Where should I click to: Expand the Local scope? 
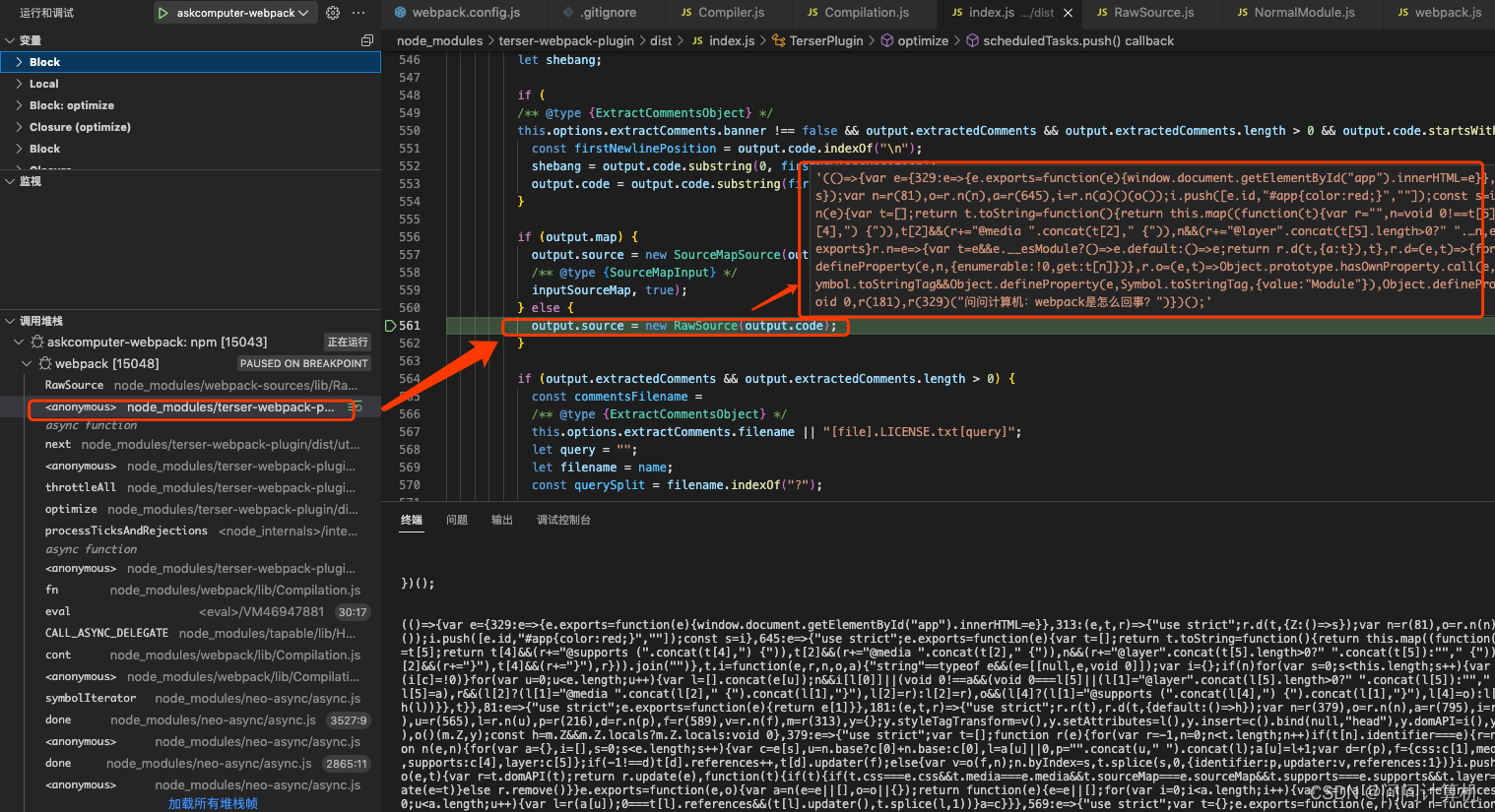click(190, 84)
